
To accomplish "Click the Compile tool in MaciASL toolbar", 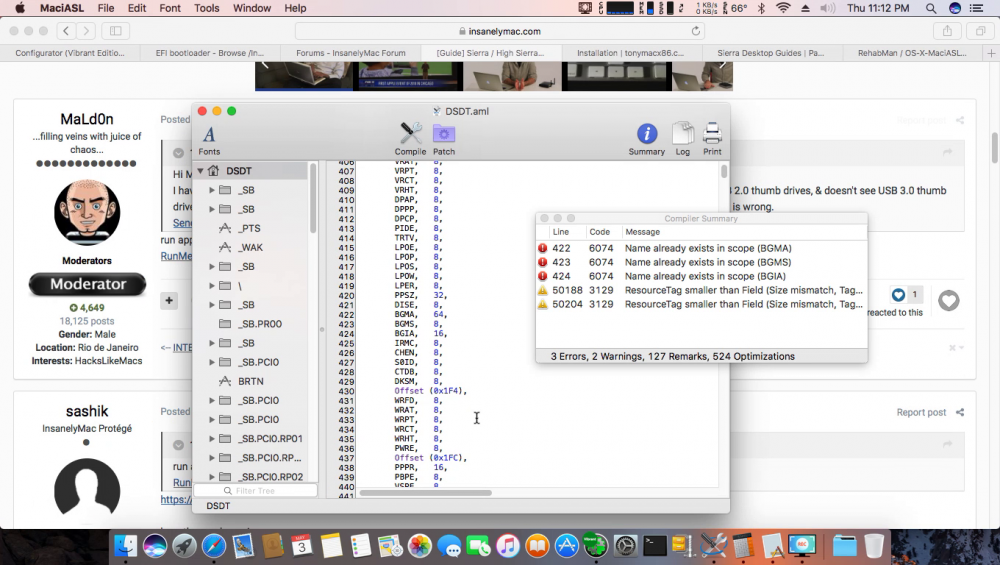I will [x=410, y=138].
